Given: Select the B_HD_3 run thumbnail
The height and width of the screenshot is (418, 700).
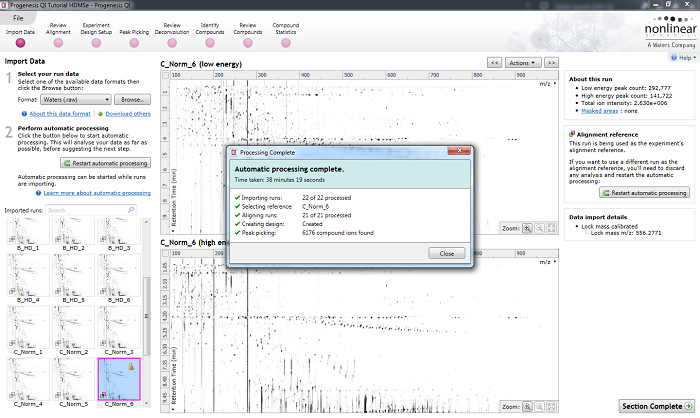Looking at the screenshot, I should click(119, 231).
